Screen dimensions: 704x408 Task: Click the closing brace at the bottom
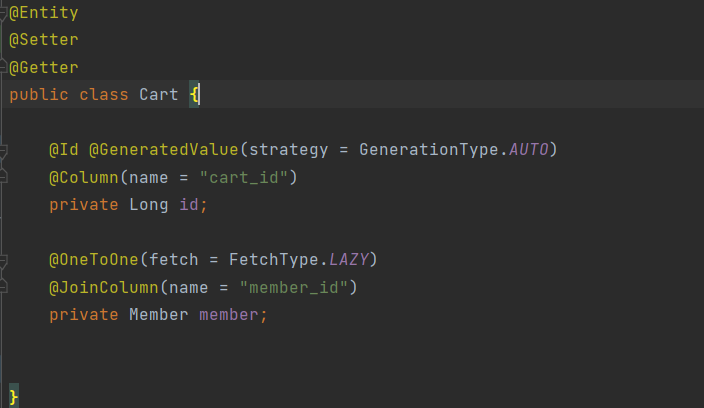[x=13, y=397]
